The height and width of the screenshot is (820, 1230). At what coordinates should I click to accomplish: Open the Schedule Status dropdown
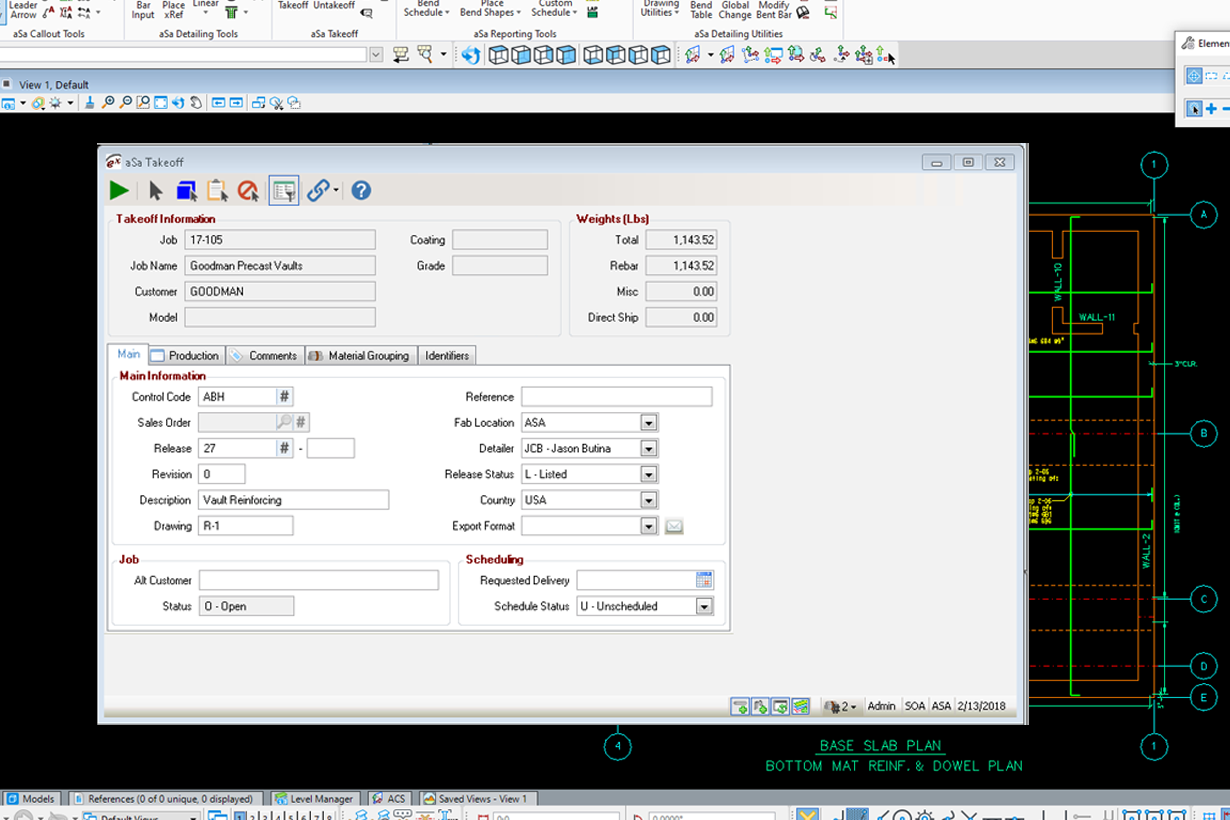(705, 606)
